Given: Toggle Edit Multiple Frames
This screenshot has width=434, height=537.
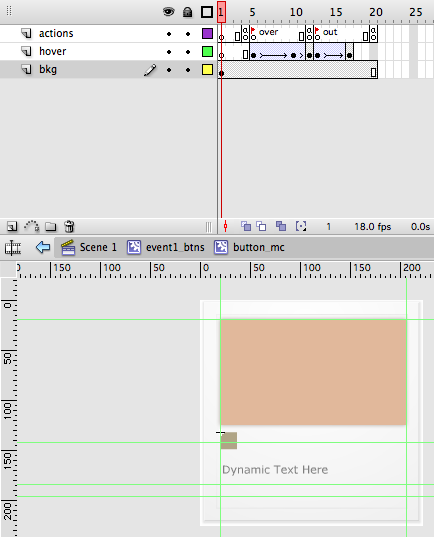Looking at the screenshot, I should click(281, 226).
